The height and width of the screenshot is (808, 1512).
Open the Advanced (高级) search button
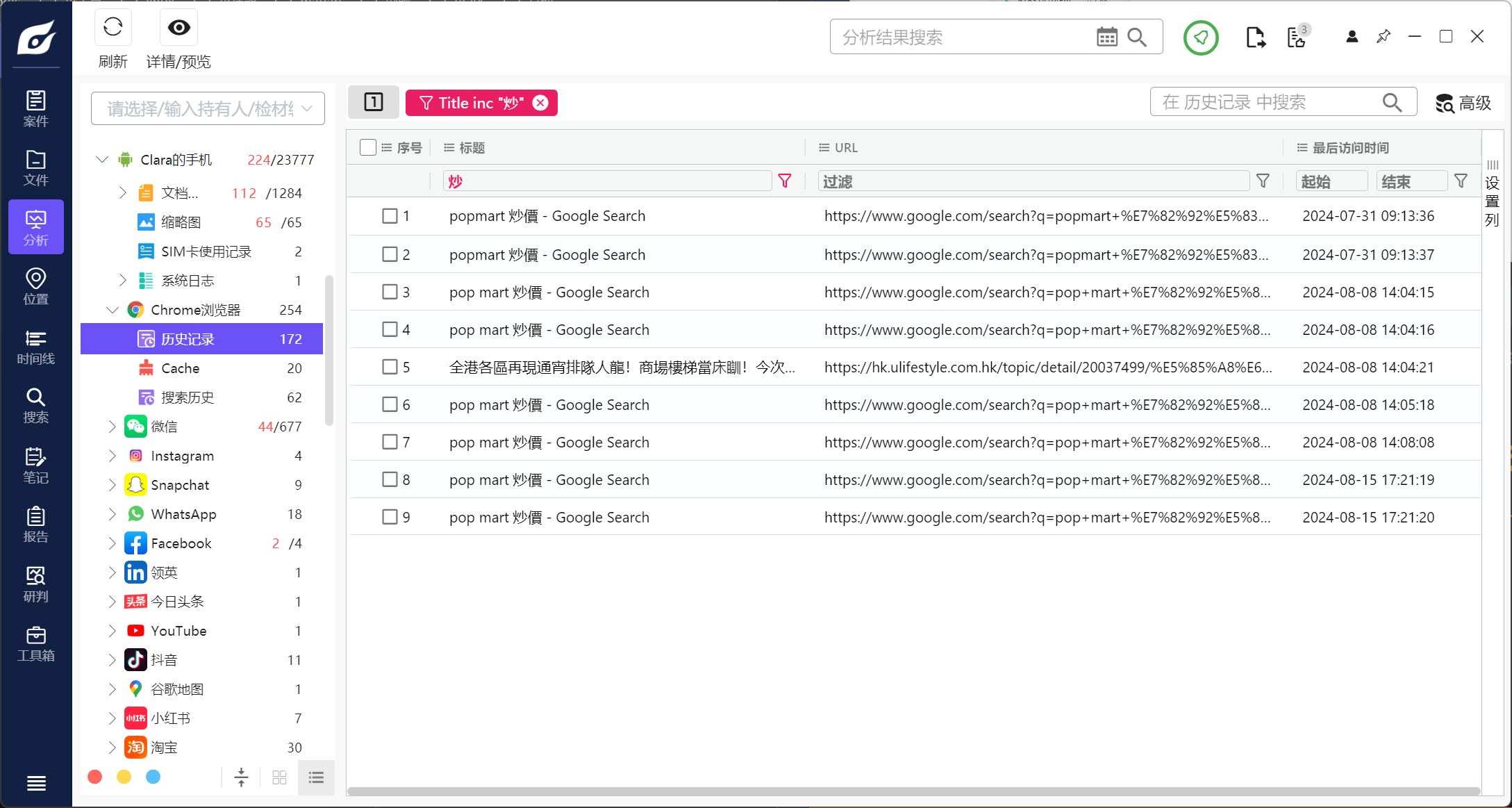click(1463, 103)
